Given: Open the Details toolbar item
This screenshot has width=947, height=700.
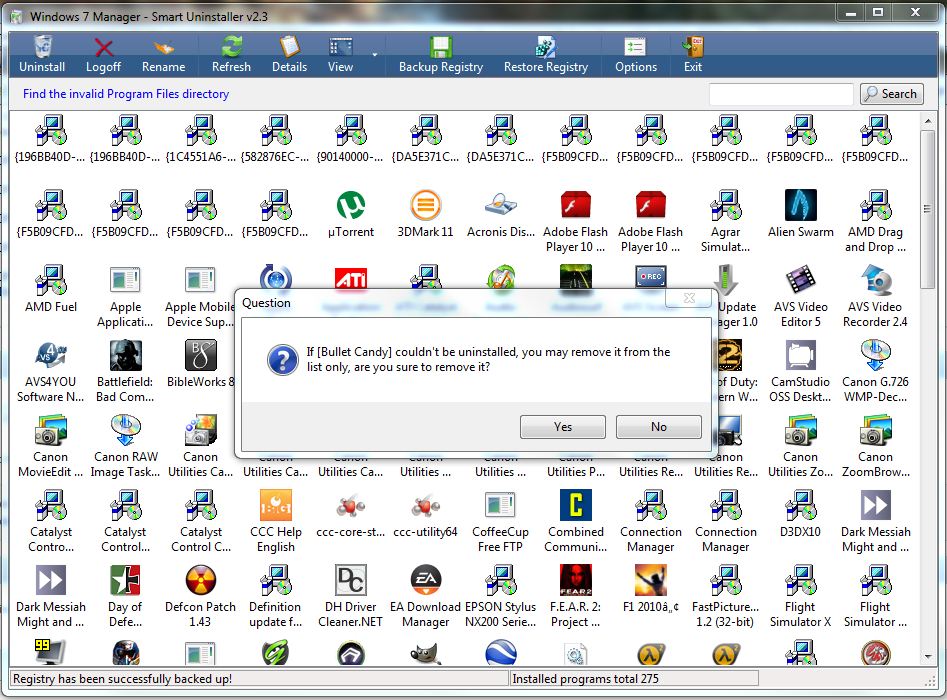Looking at the screenshot, I should tap(289, 54).
